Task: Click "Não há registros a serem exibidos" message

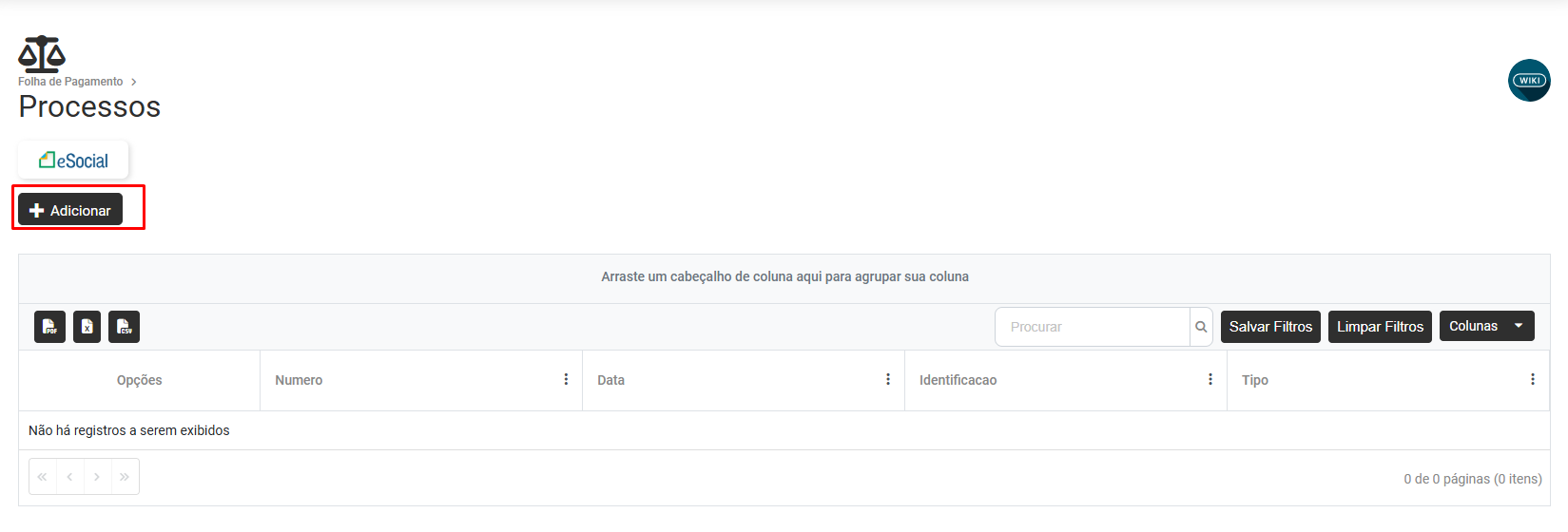Action: point(129,430)
